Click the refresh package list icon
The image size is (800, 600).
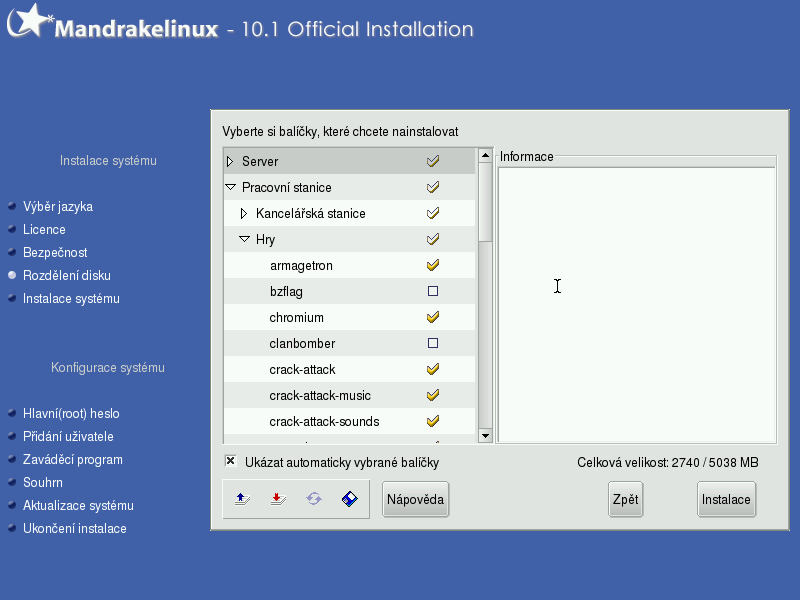point(314,499)
